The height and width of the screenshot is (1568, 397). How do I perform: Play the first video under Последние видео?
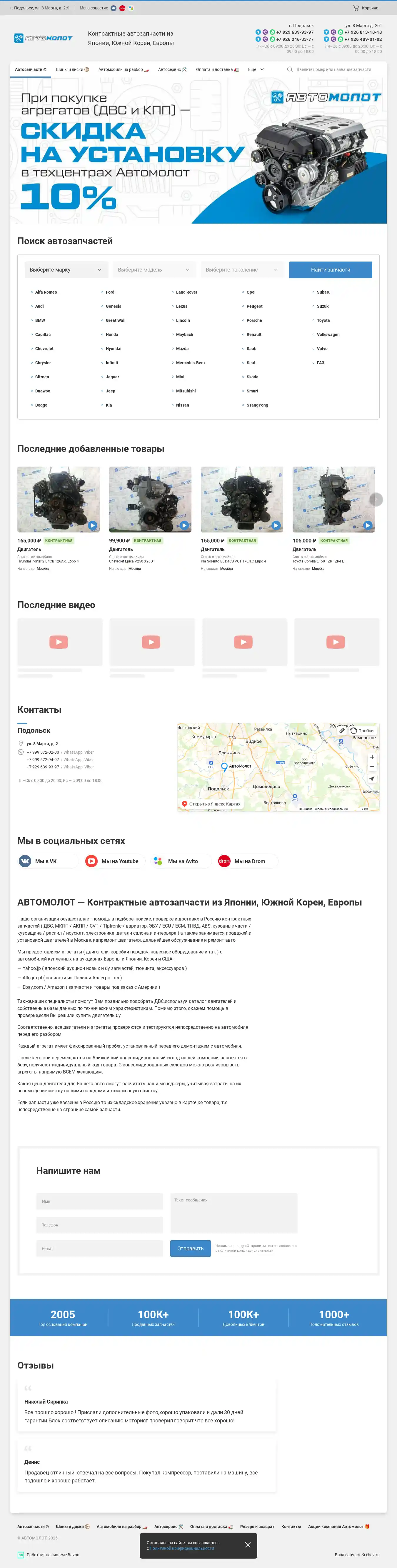click(59, 642)
